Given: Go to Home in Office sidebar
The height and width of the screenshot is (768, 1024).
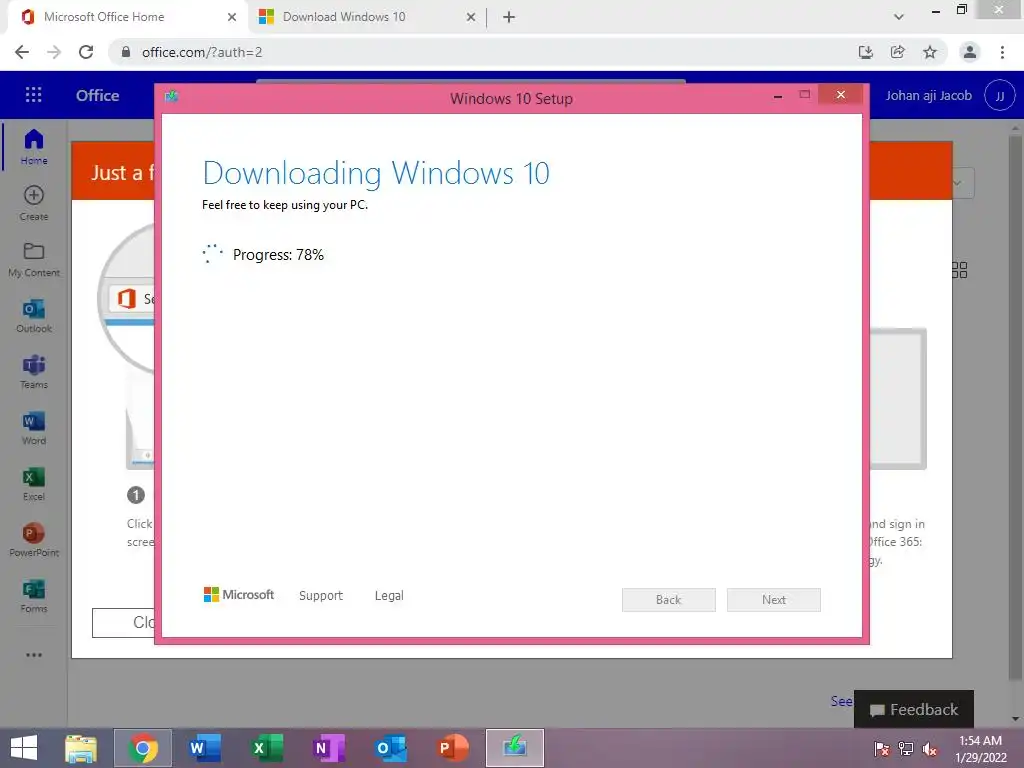Looking at the screenshot, I should tap(34, 147).
